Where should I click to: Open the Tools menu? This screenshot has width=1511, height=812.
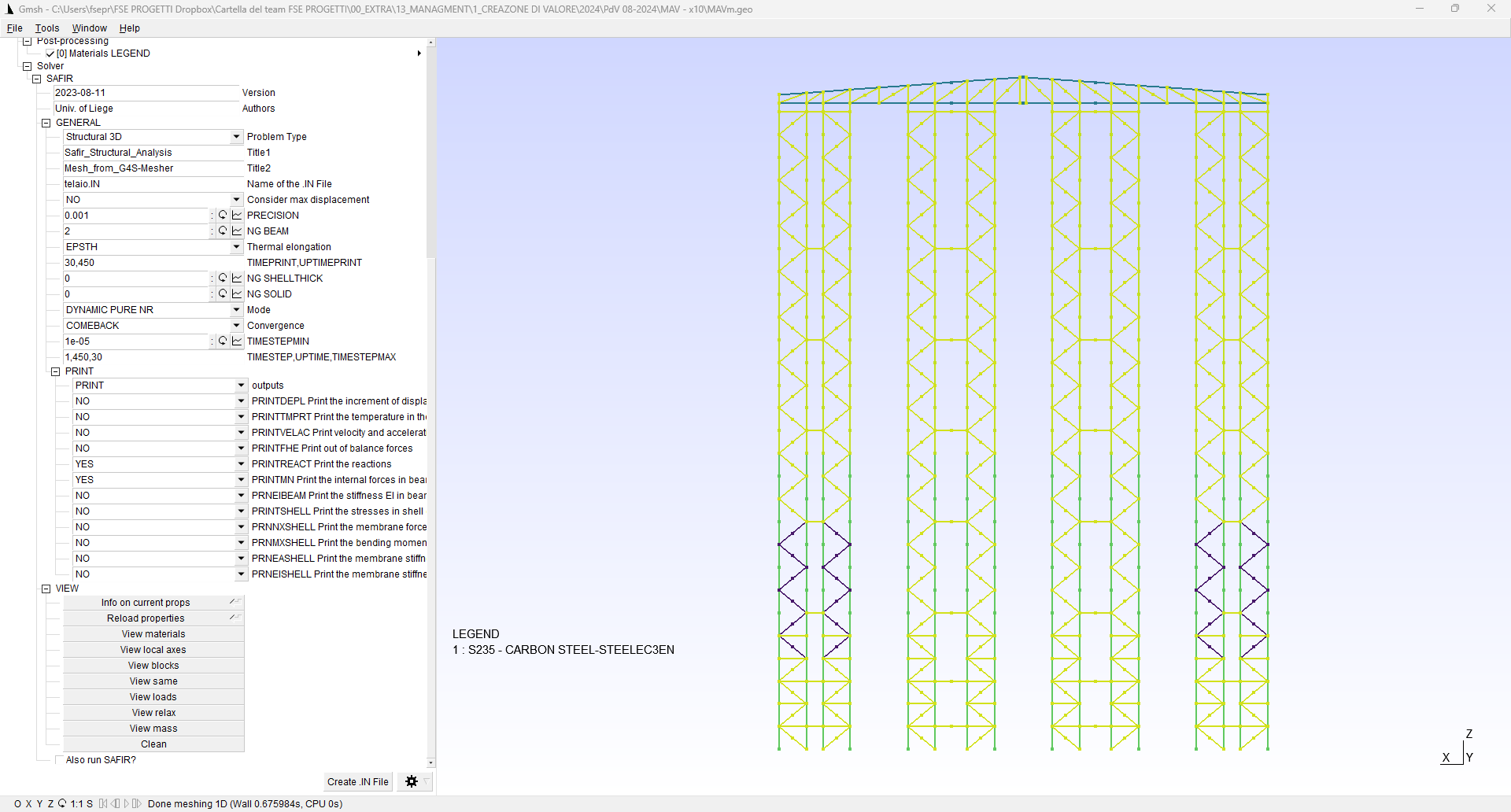coord(47,28)
